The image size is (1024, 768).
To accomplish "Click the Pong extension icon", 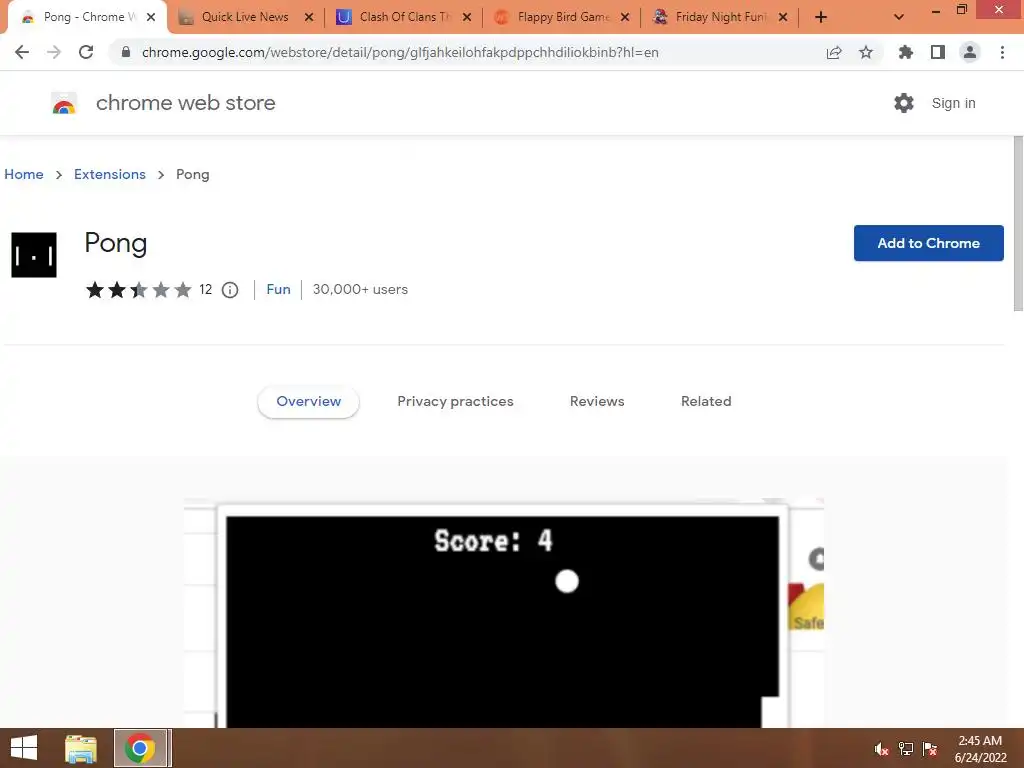I will [x=34, y=255].
